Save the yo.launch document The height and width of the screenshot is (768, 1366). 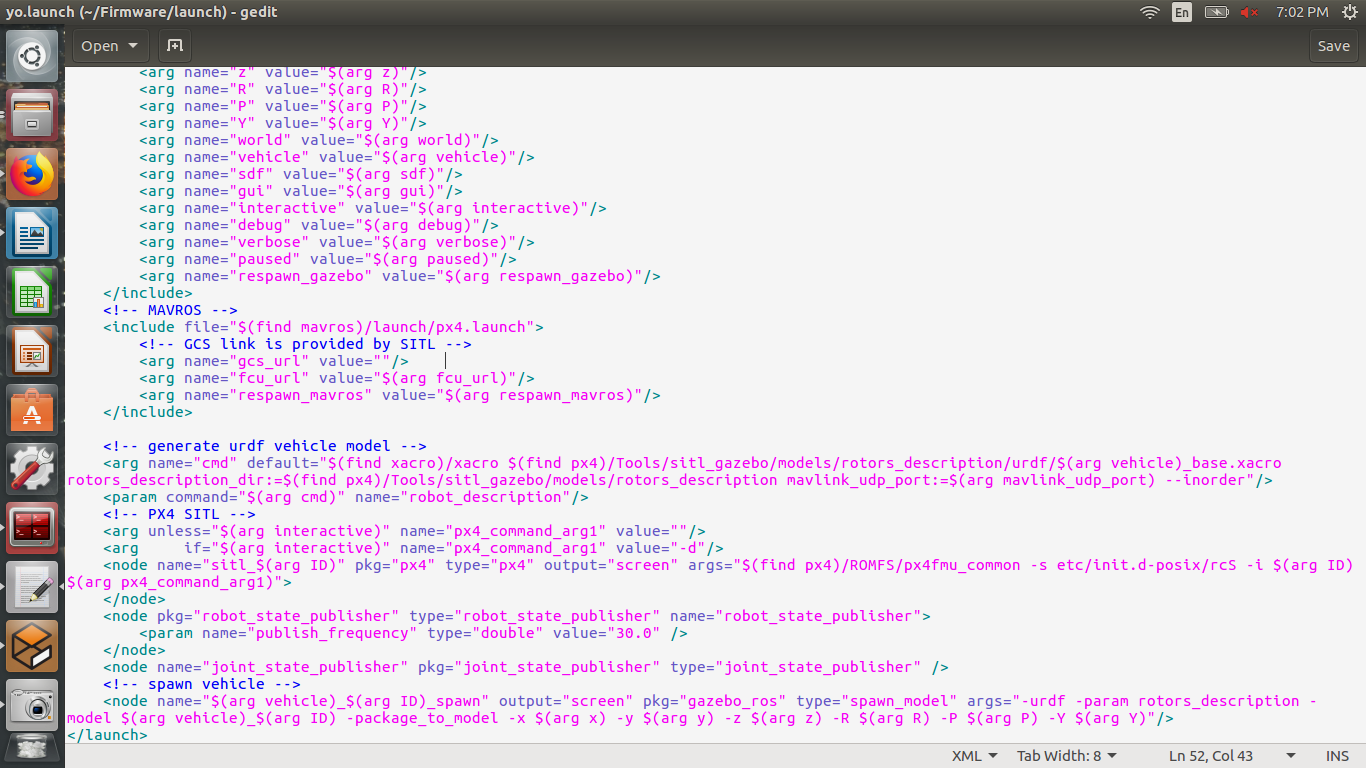(1334, 46)
